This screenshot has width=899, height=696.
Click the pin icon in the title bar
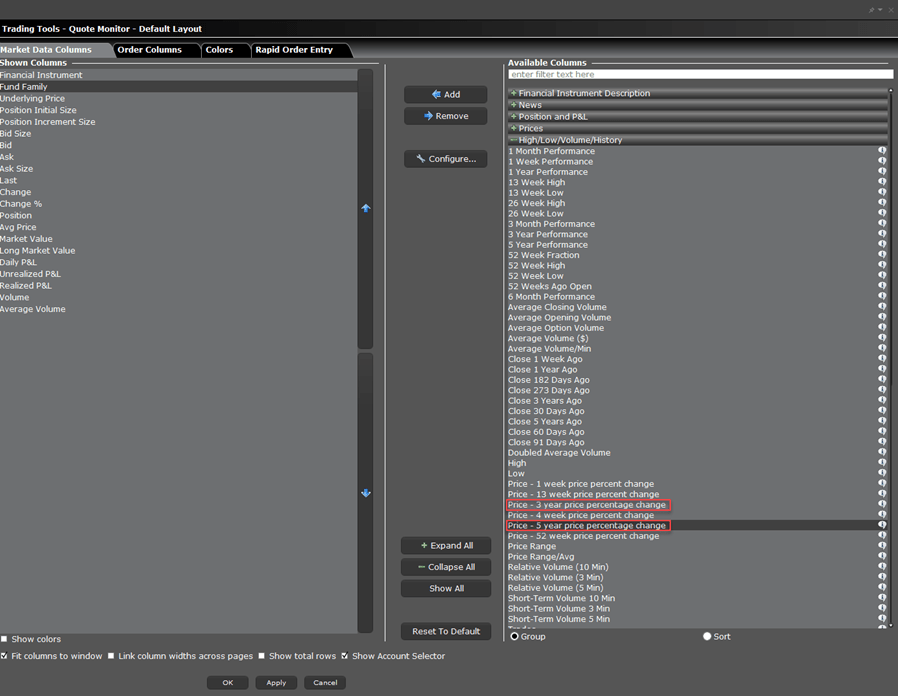[x=870, y=9]
